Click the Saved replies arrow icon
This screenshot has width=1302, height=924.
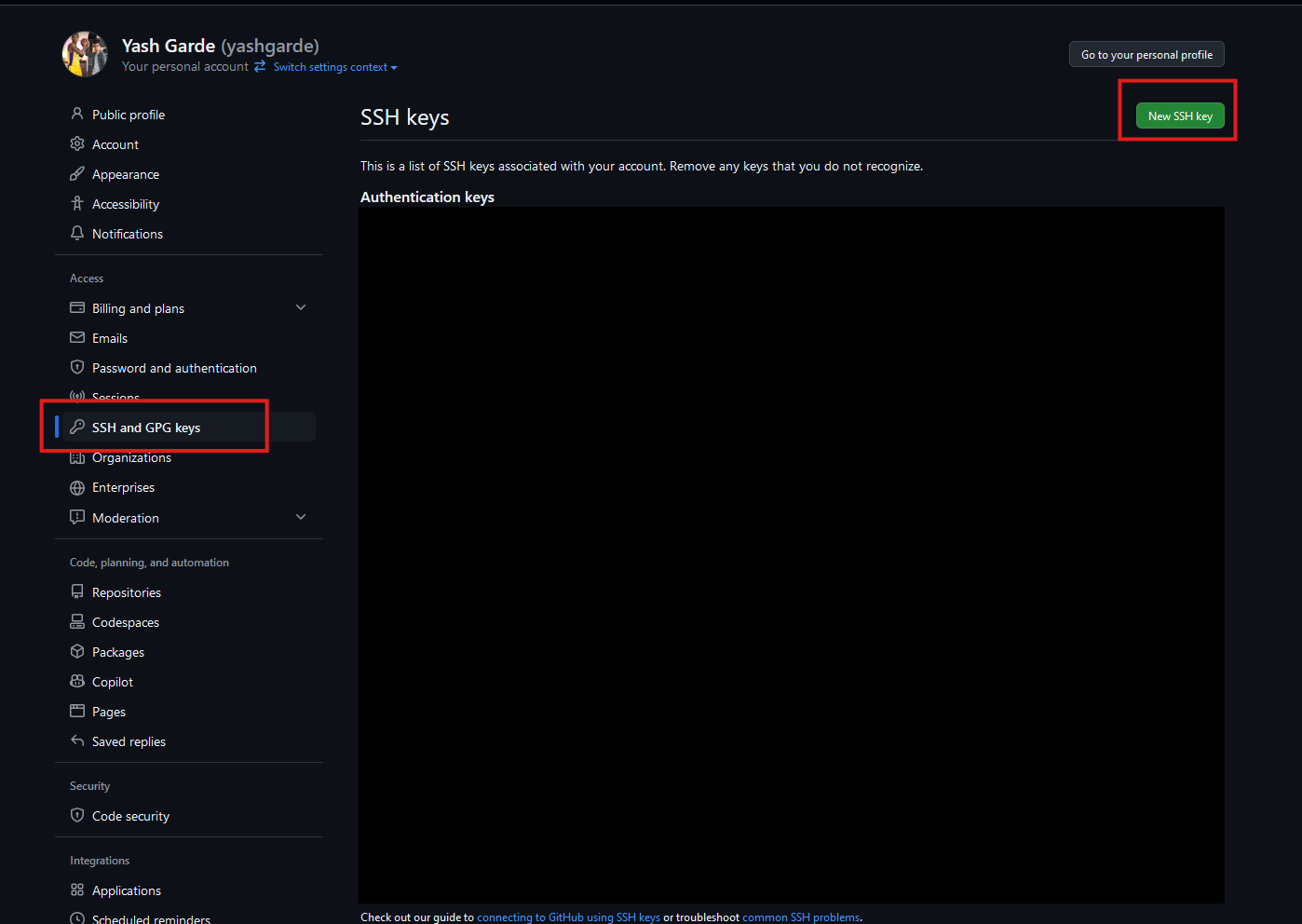[x=77, y=741]
